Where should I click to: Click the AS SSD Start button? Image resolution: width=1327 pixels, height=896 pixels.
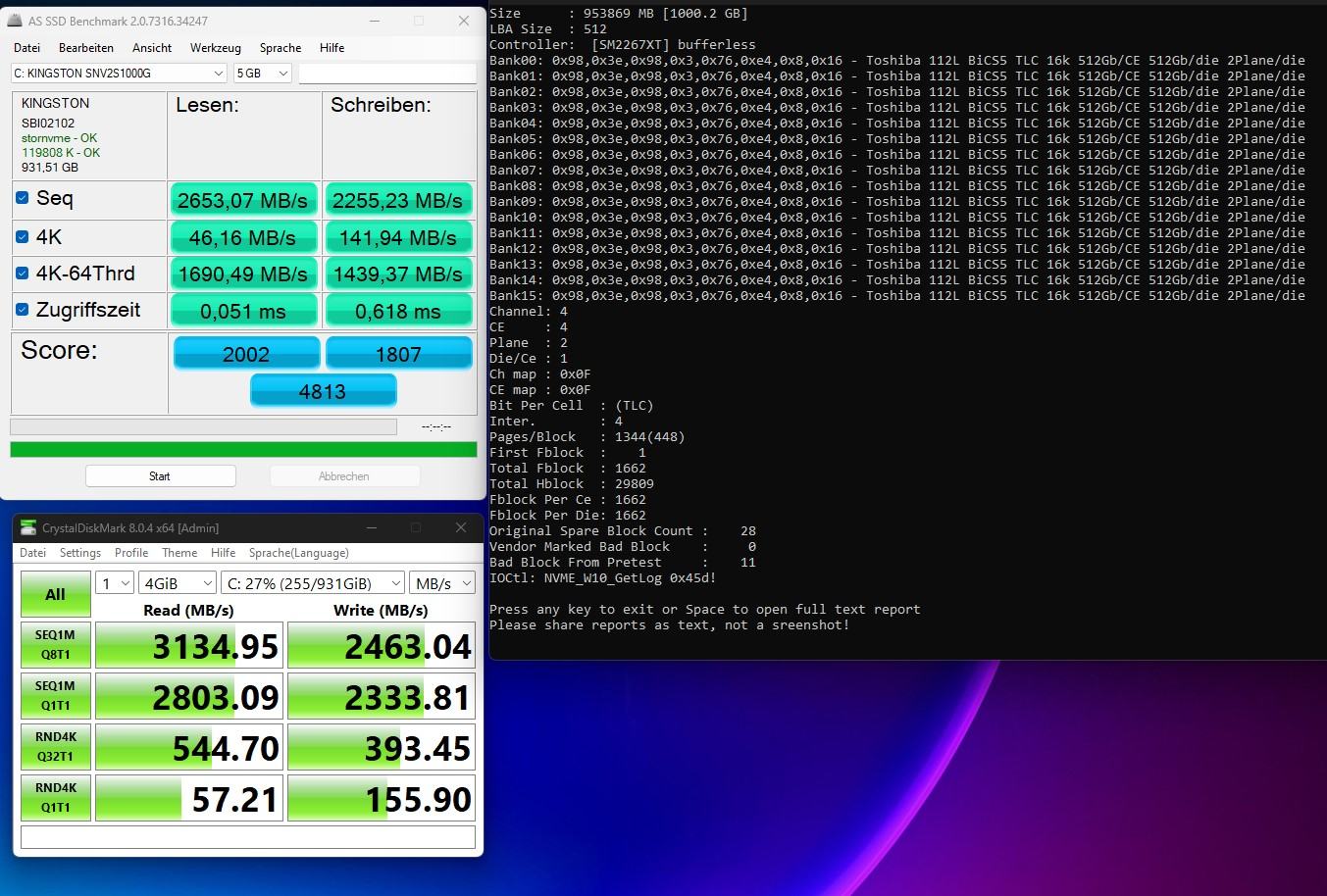160,476
